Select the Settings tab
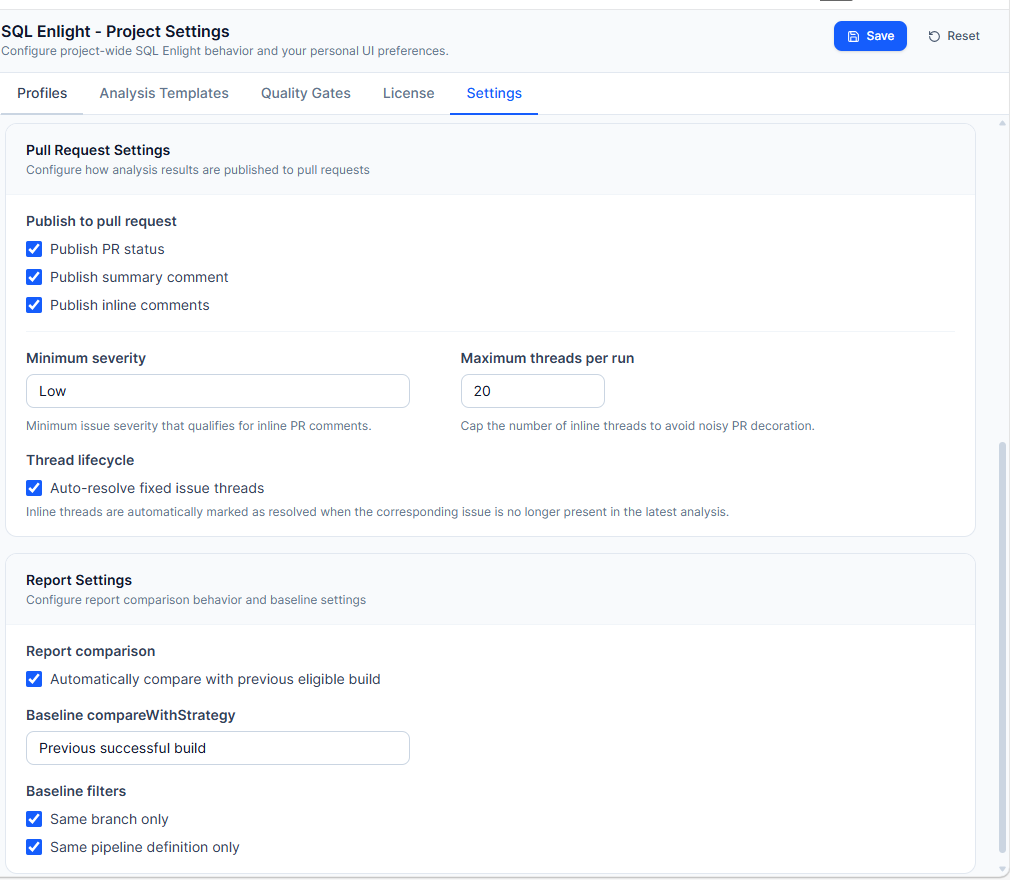The image size is (1010, 880). [x=494, y=93]
